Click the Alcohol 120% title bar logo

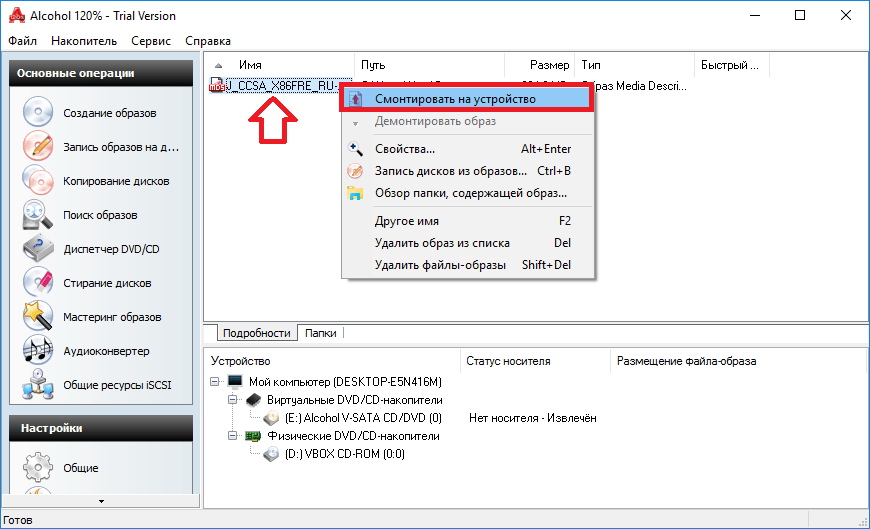(17, 15)
